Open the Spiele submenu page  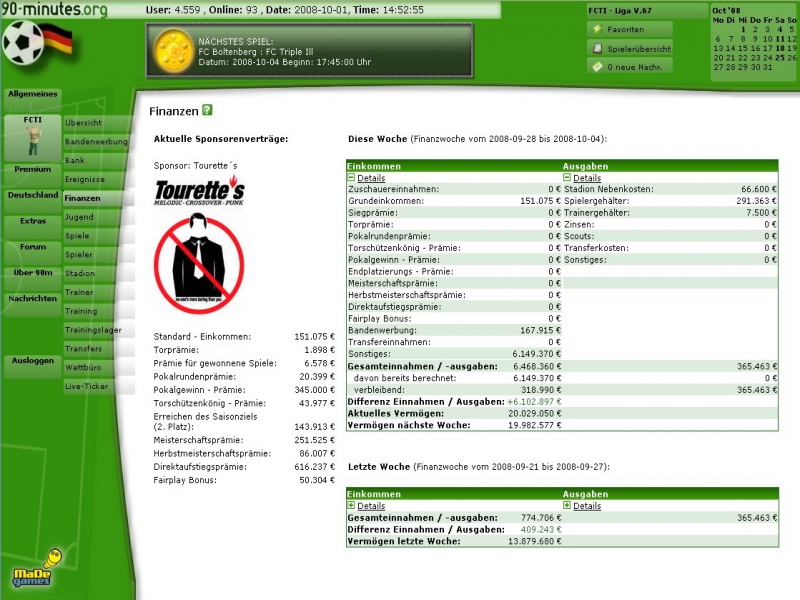point(97,236)
